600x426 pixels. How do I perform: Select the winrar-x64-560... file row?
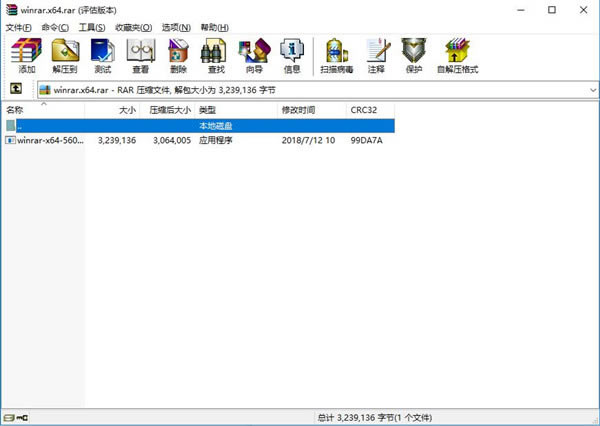199,140
